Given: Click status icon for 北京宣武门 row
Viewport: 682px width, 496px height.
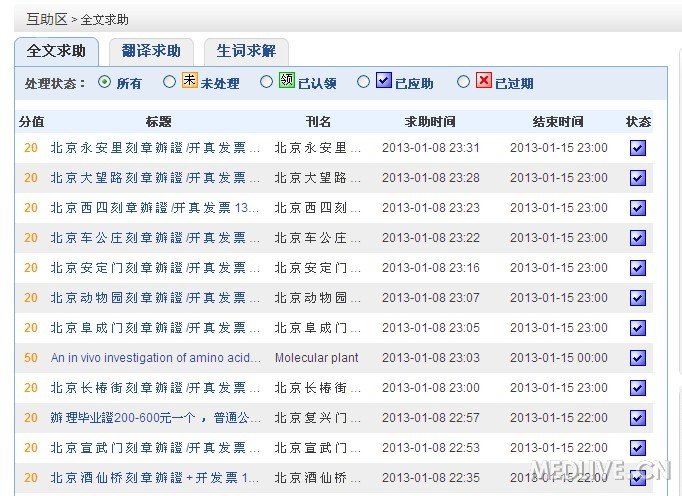Looking at the screenshot, I should click(638, 448).
